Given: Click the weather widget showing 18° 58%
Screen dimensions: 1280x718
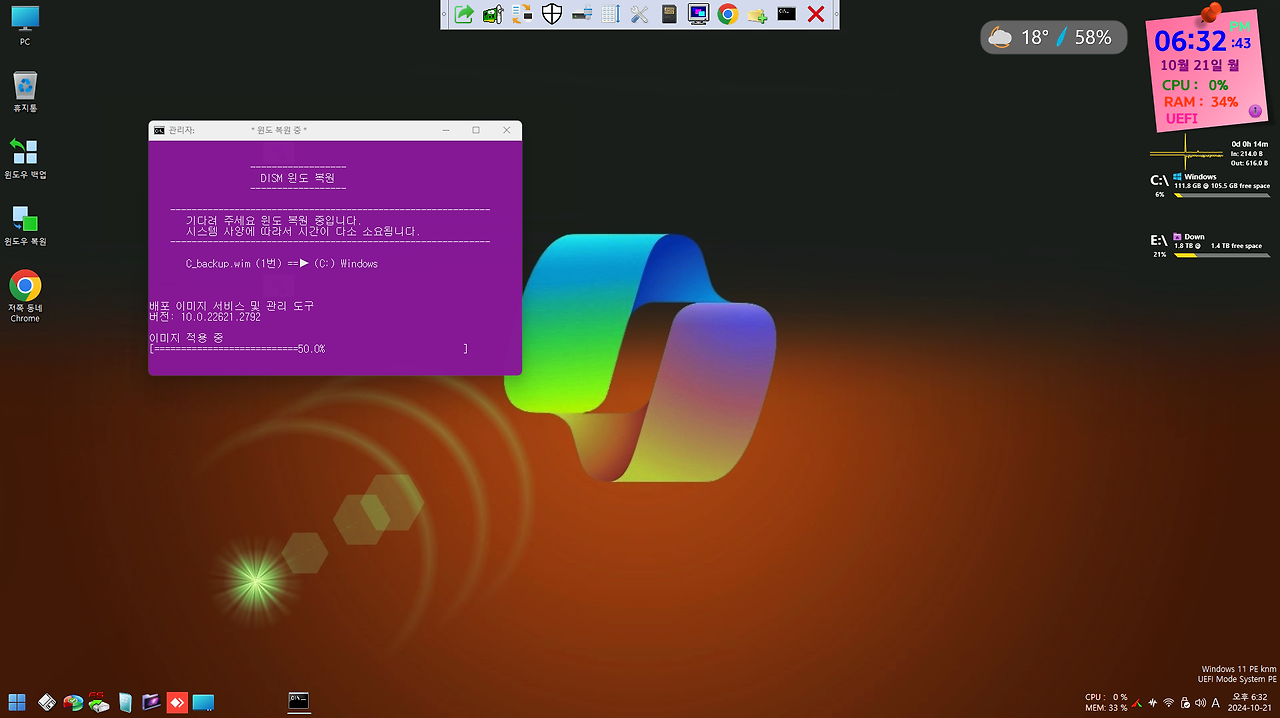Looking at the screenshot, I should (1054, 38).
